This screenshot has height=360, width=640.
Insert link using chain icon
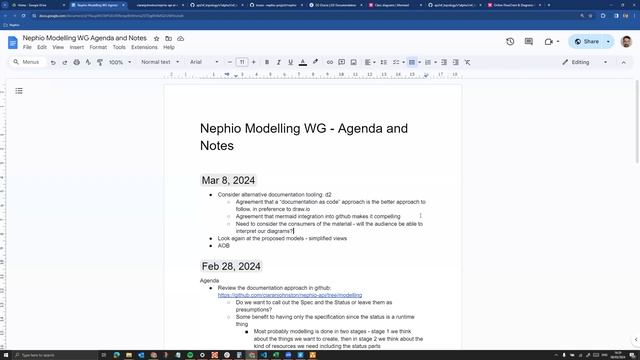329,62
